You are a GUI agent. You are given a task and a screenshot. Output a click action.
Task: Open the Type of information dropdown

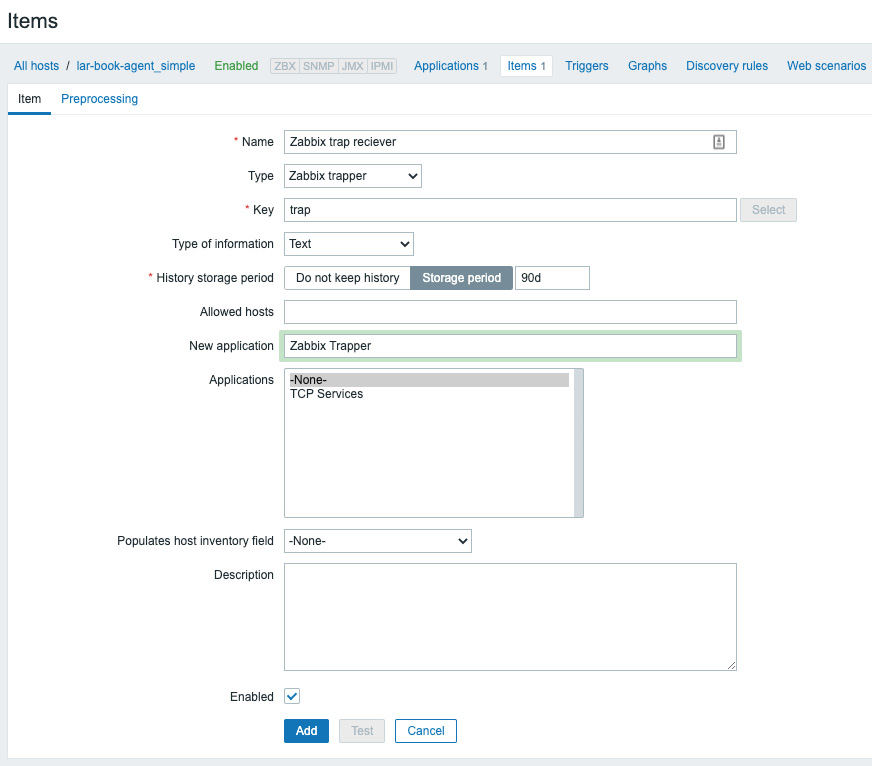click(349, 244)
